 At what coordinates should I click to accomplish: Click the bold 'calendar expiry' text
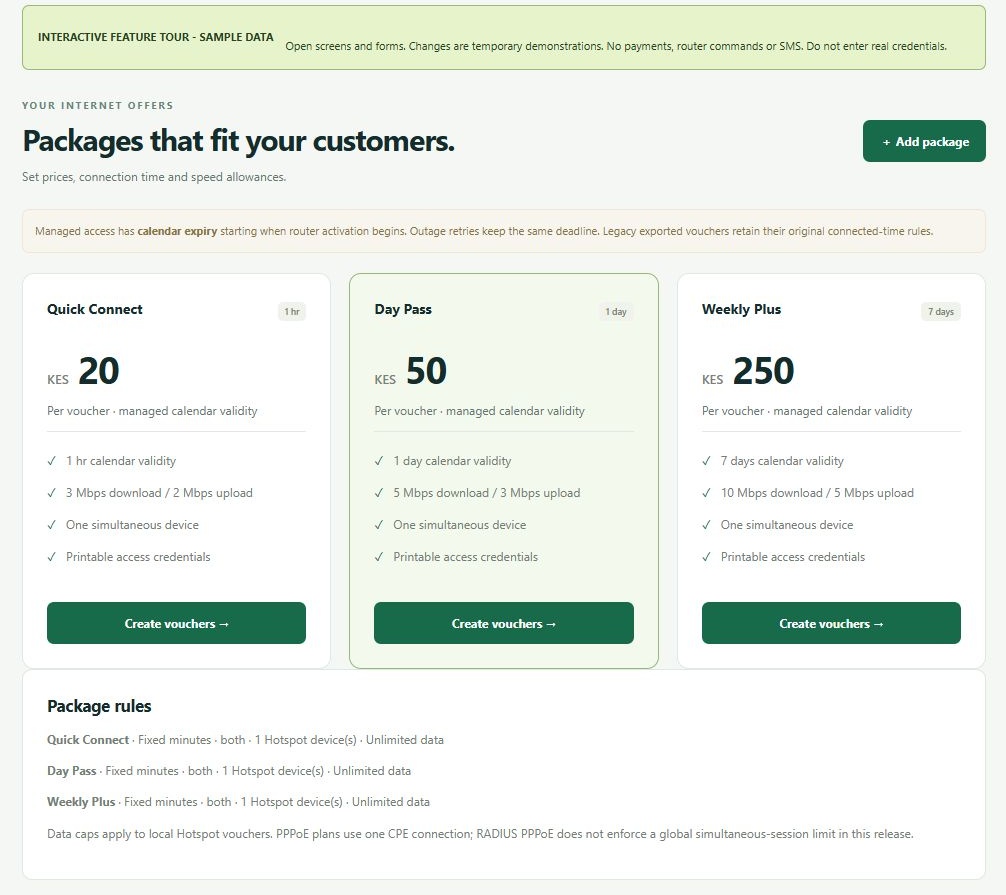(x=177, y=231)
